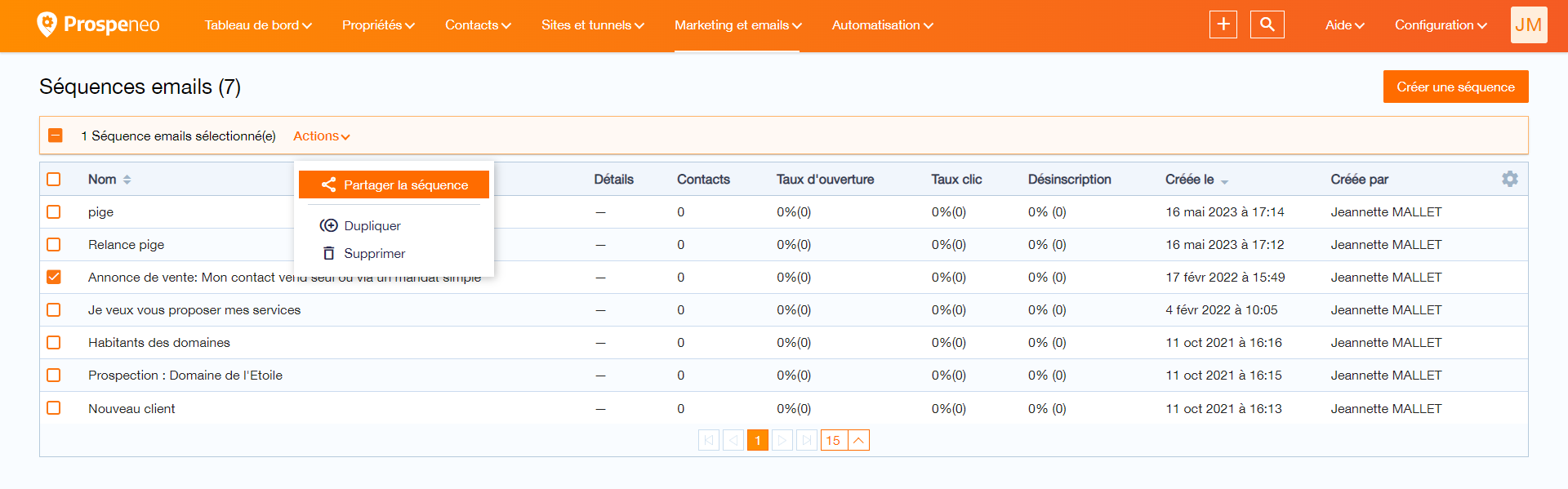
Task: Select Dupliquer from Actions menu
Action: [372, 226]
